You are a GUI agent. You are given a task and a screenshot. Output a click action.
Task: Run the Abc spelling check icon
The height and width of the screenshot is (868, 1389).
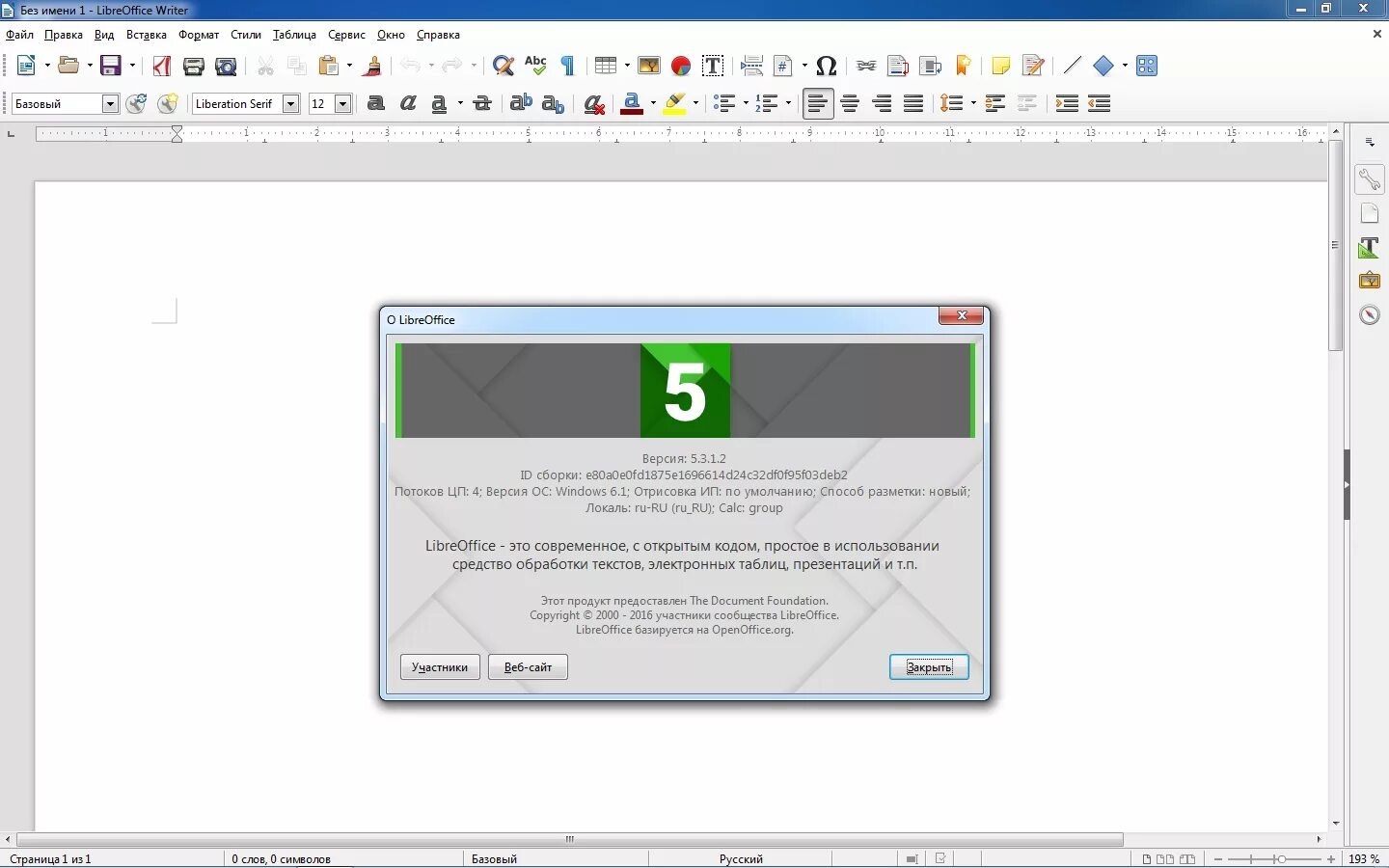tap(535, 66)
